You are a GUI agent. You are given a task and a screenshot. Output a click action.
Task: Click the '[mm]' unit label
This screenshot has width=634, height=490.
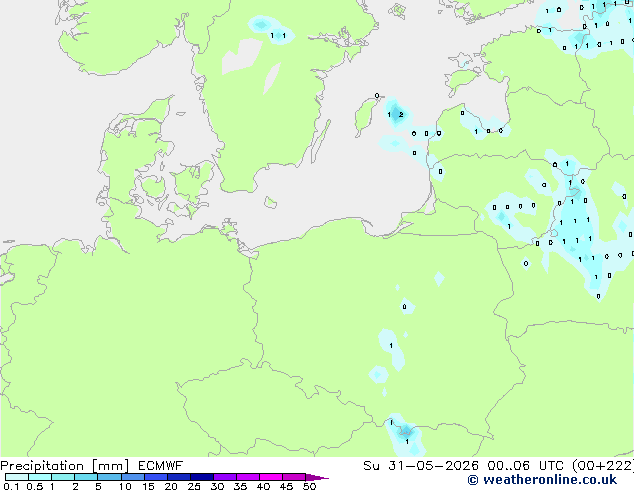(x=110, y=466)
